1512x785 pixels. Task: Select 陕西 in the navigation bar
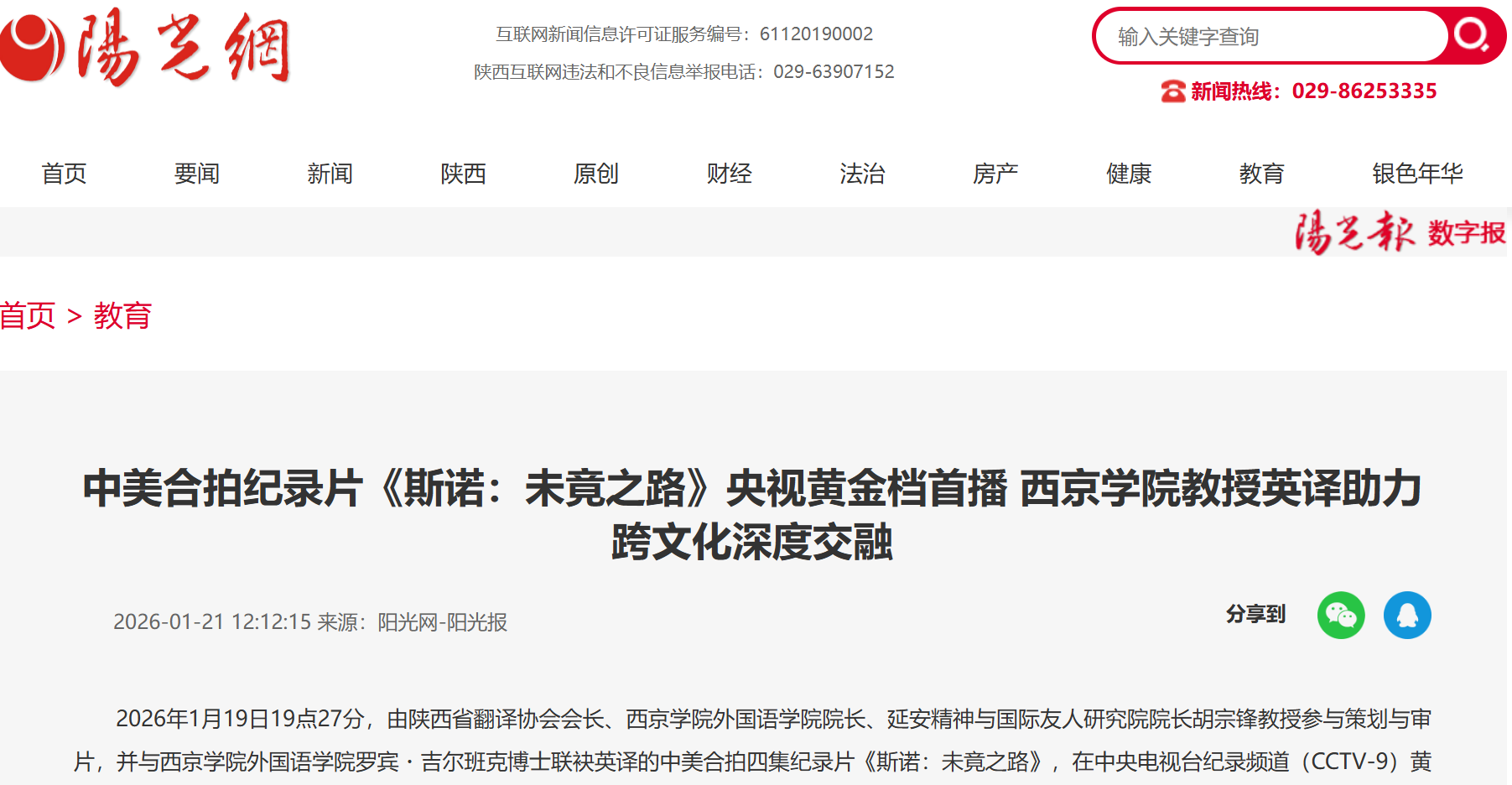[x=464, y=174]
